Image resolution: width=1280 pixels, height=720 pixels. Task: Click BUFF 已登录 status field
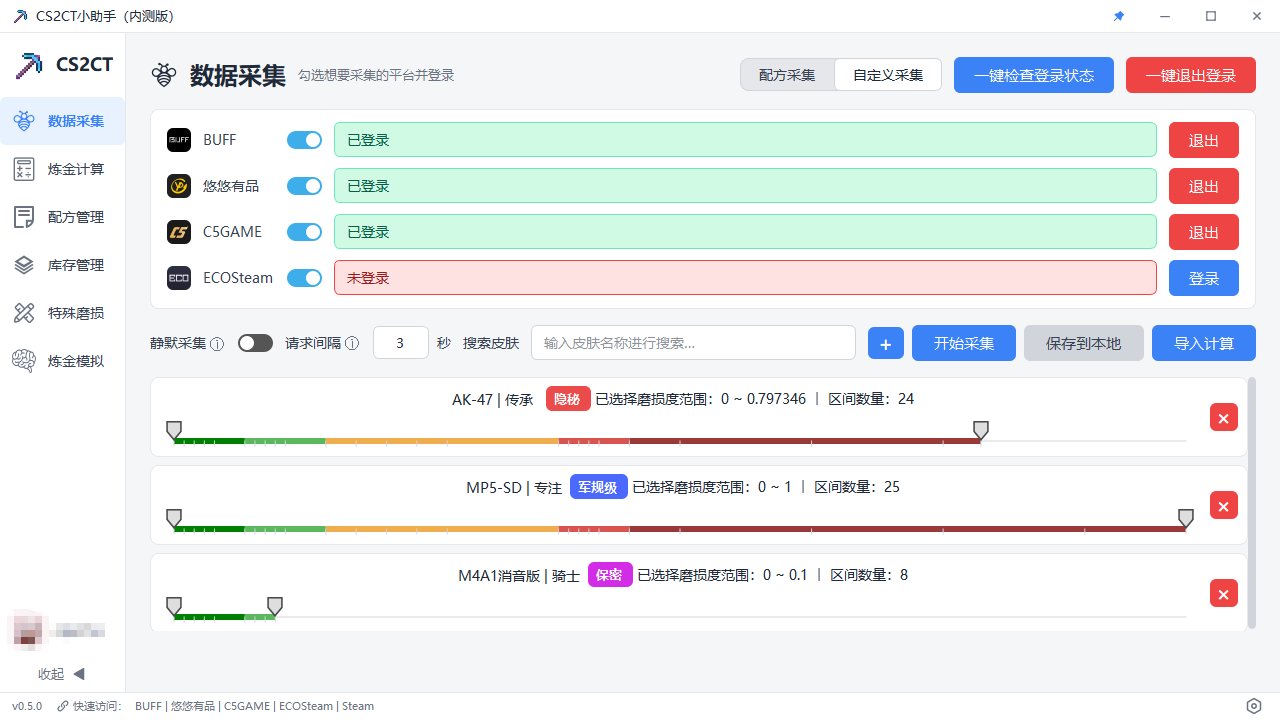click(745, 140)
